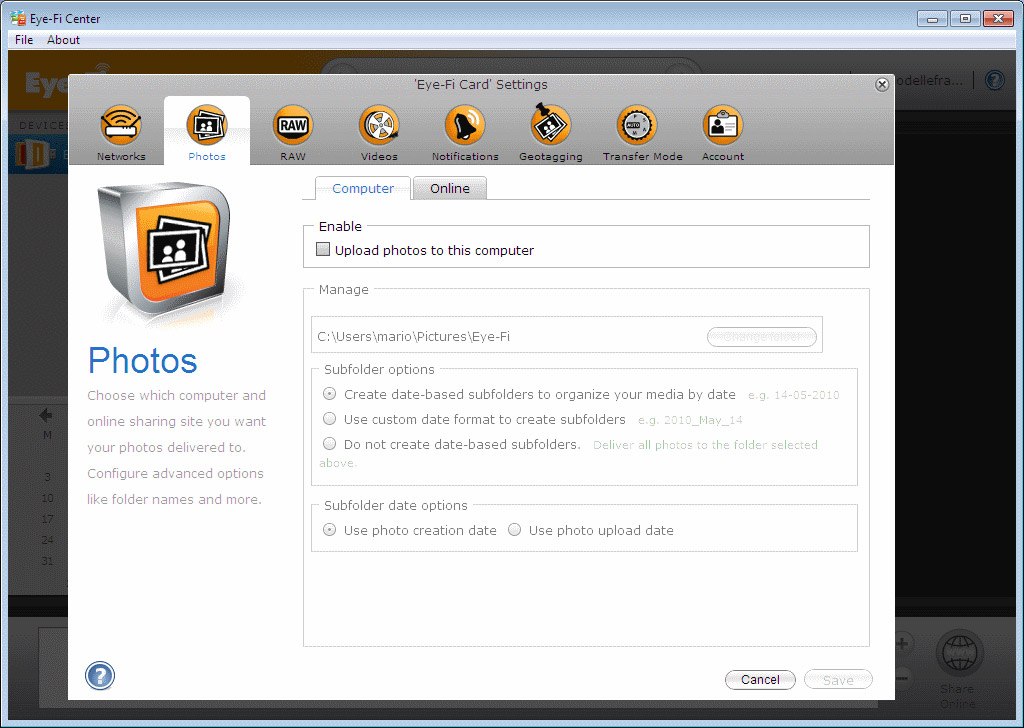This screenshot has height=728, width=1024.
Task: Switch to the Online tab
Action: pyautogui.click(x=450, y=188)
